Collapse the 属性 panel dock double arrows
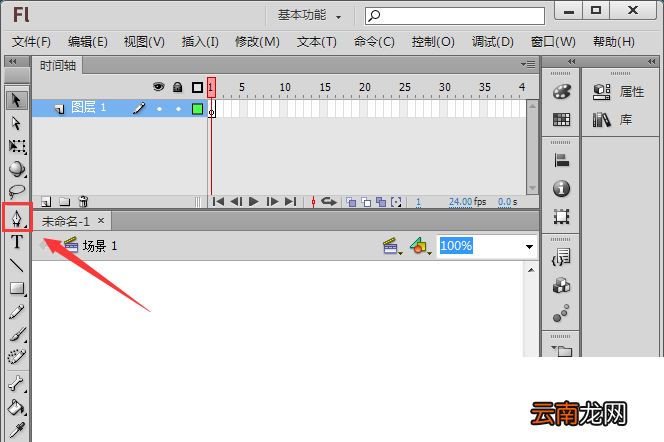The image size is (664, 442). [651, 61]
